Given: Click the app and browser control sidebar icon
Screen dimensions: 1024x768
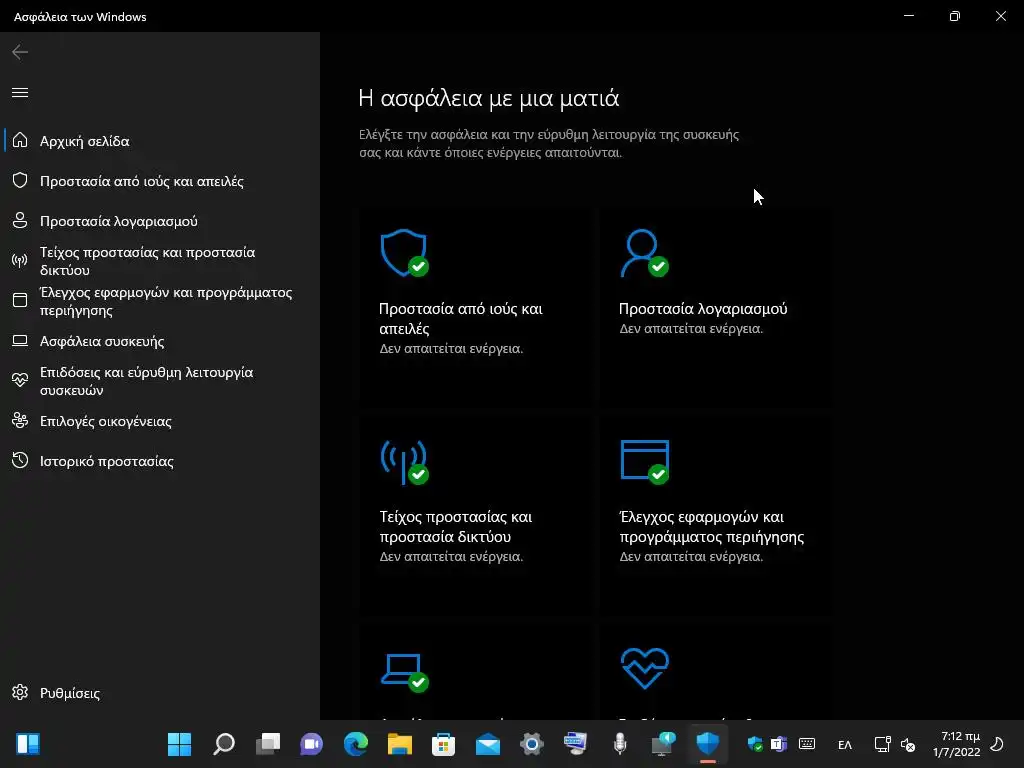Looking at the screenshot, I should [20, 300].
